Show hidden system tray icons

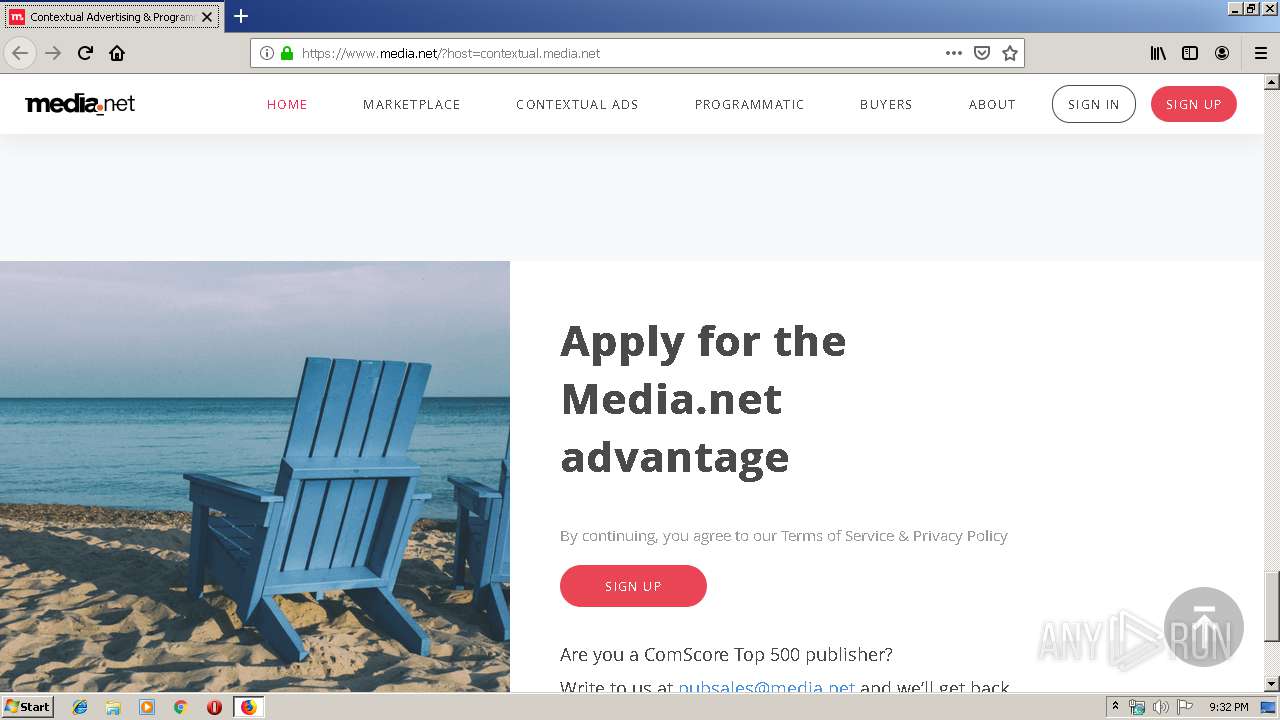[x=1115, y=707]
